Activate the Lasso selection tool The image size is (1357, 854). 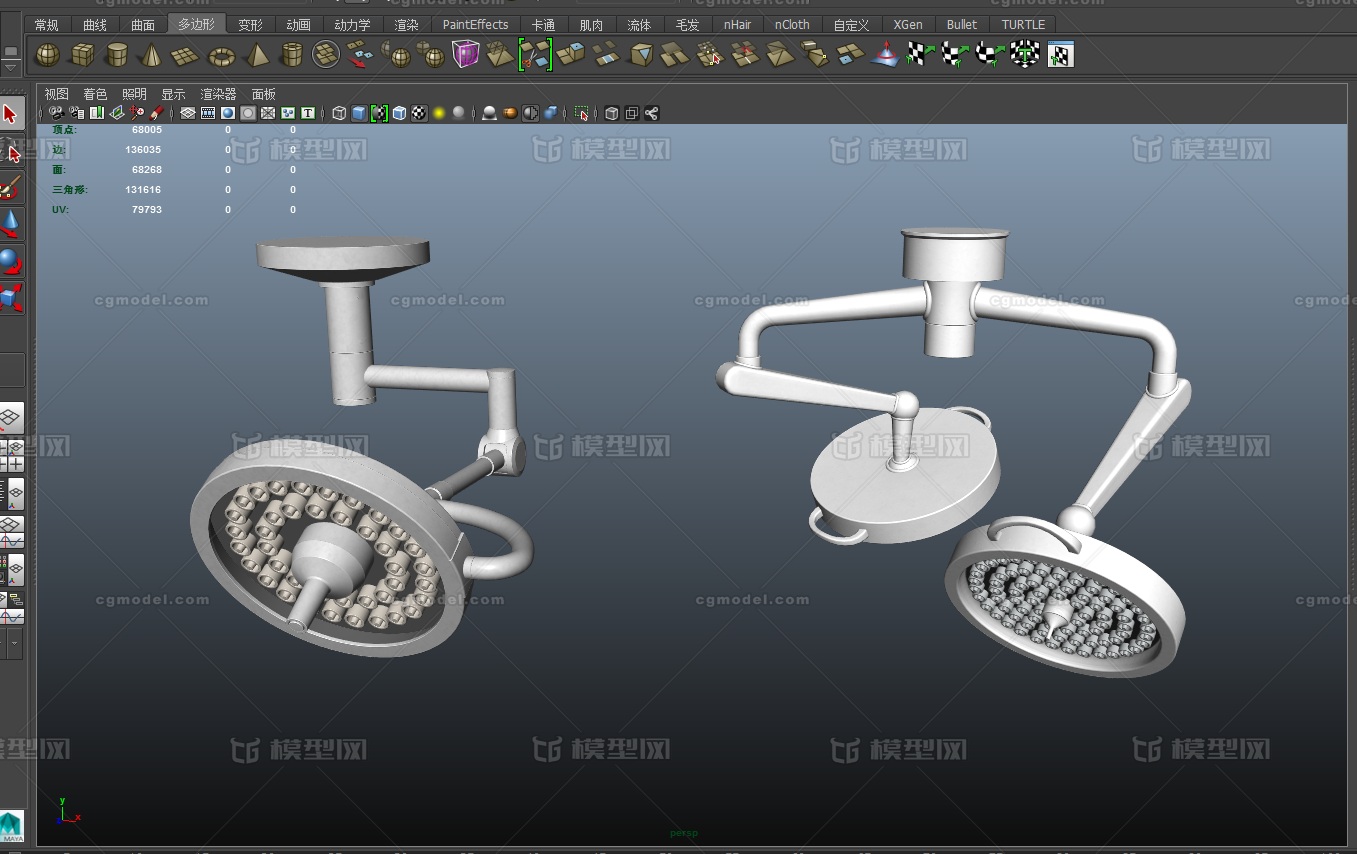(12, 150)
